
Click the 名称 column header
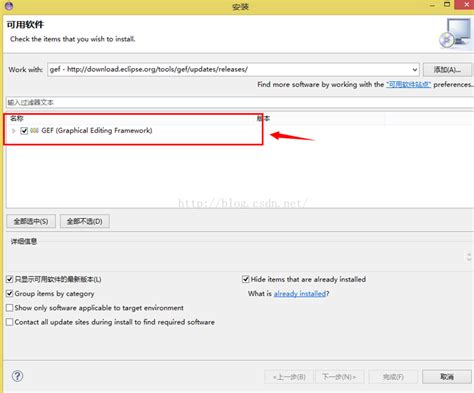pyautogui.click(x=17, y=118)
